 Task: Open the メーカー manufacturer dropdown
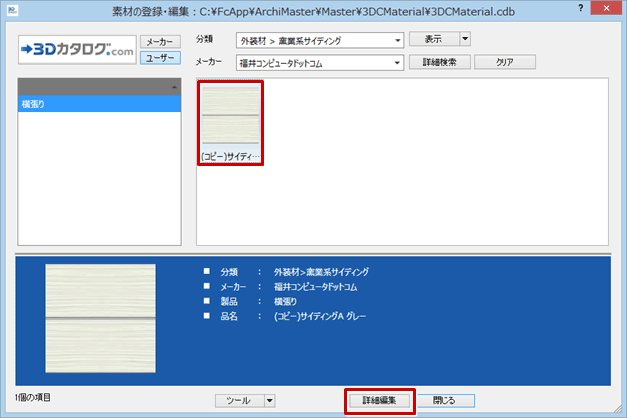tap(397, 62)
